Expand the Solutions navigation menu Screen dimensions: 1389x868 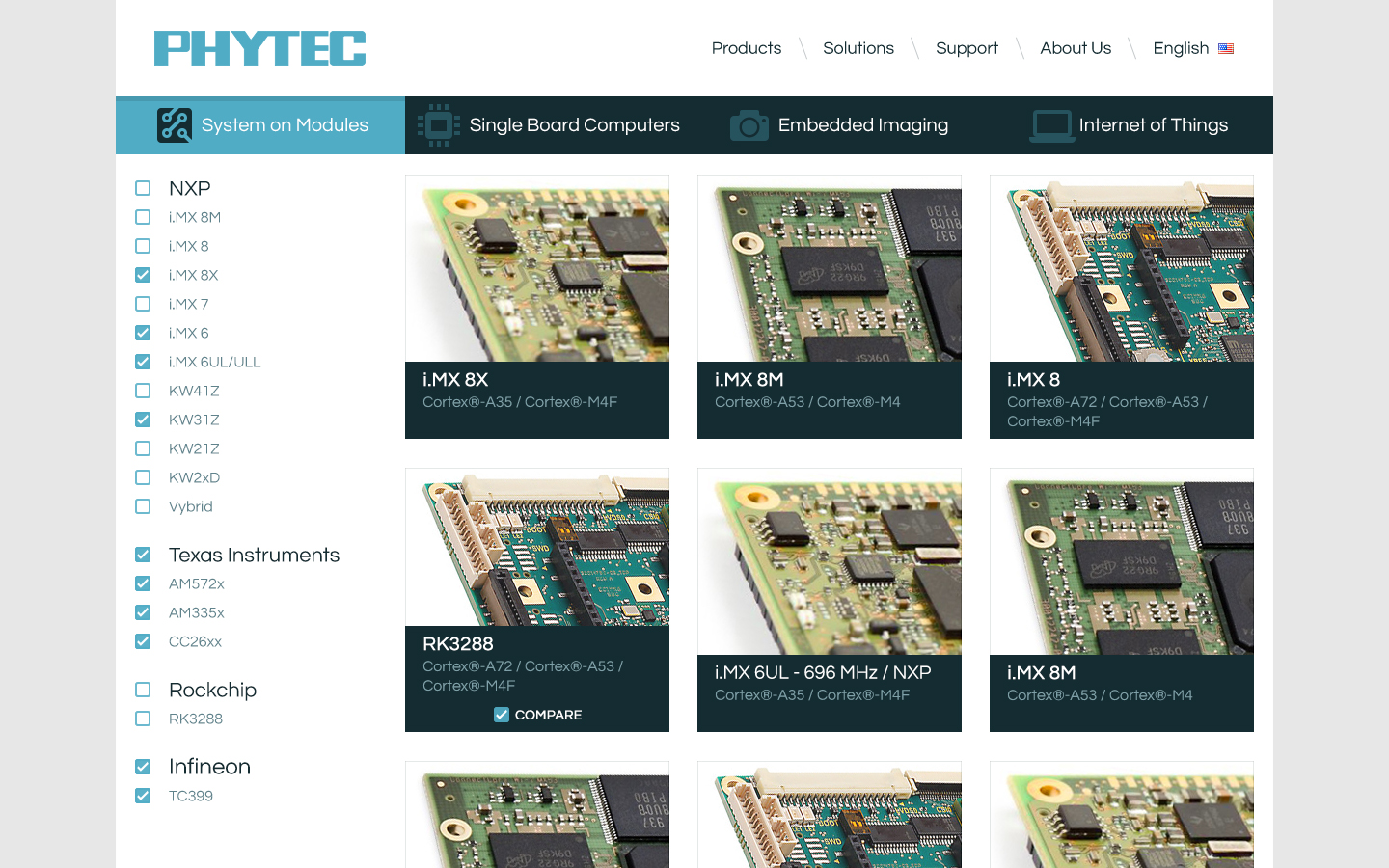pos(858,48)
